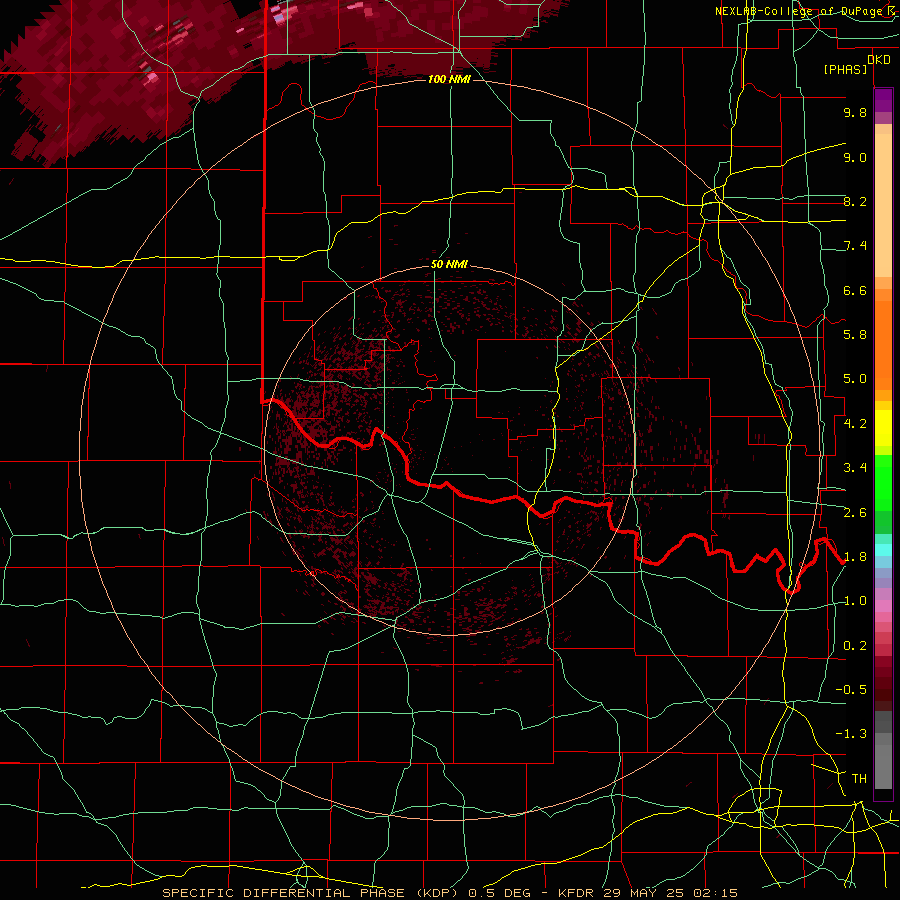Click the 1.8 scale value
This screenshot has width=900, height=900.
855,557
